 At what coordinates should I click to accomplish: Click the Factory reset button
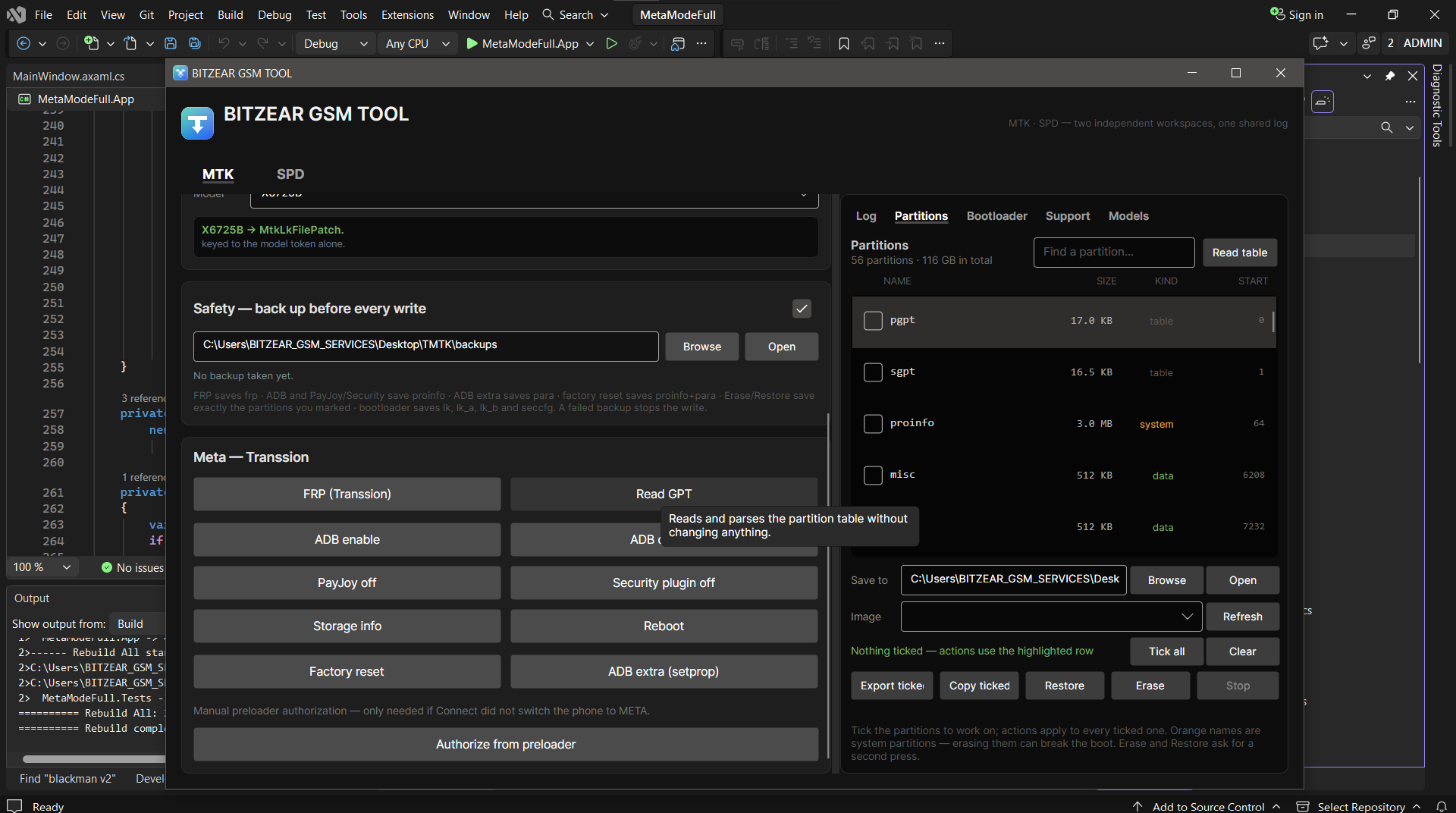(x=347, y=672)
